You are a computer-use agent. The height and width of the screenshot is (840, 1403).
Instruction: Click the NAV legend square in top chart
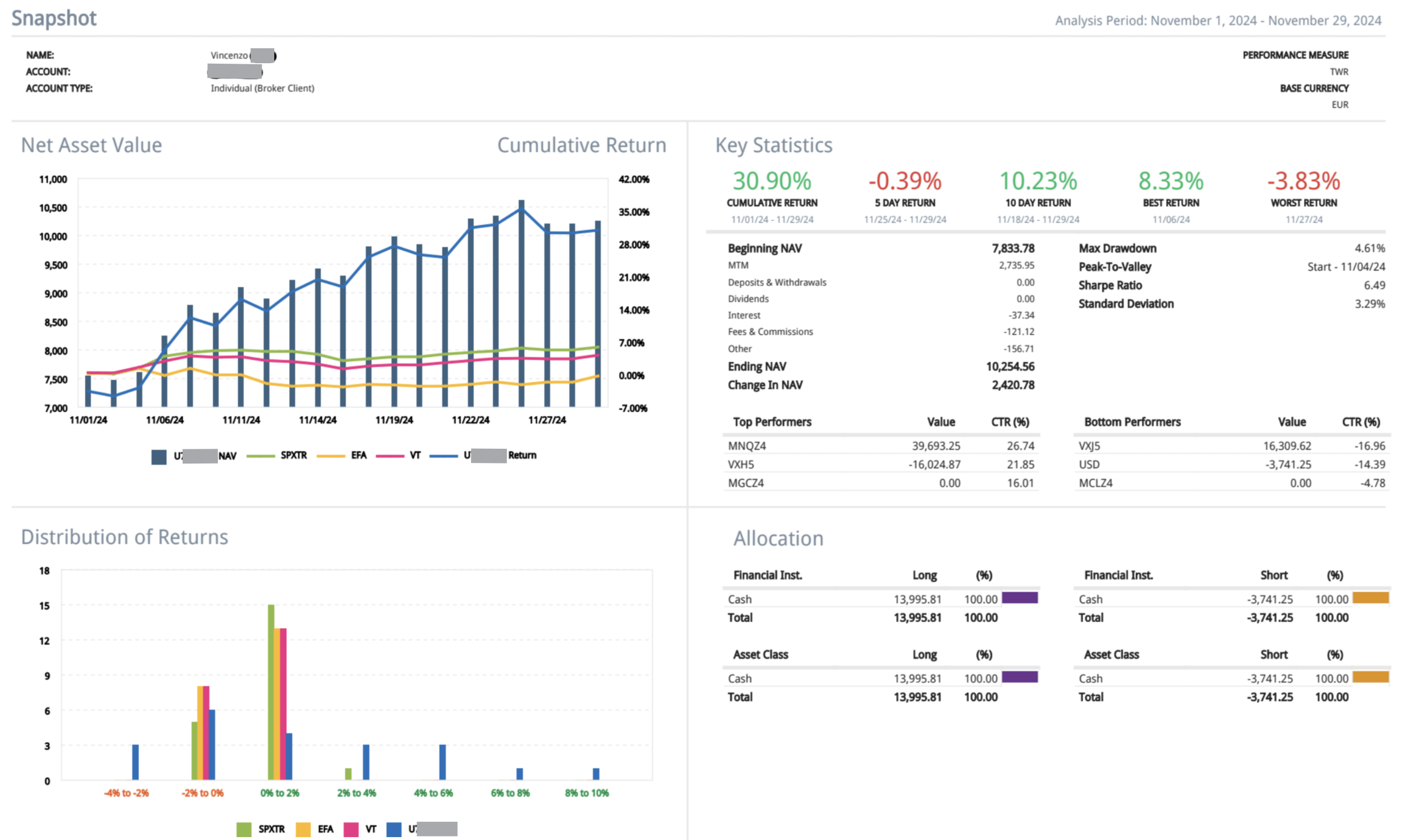(159, 457)
